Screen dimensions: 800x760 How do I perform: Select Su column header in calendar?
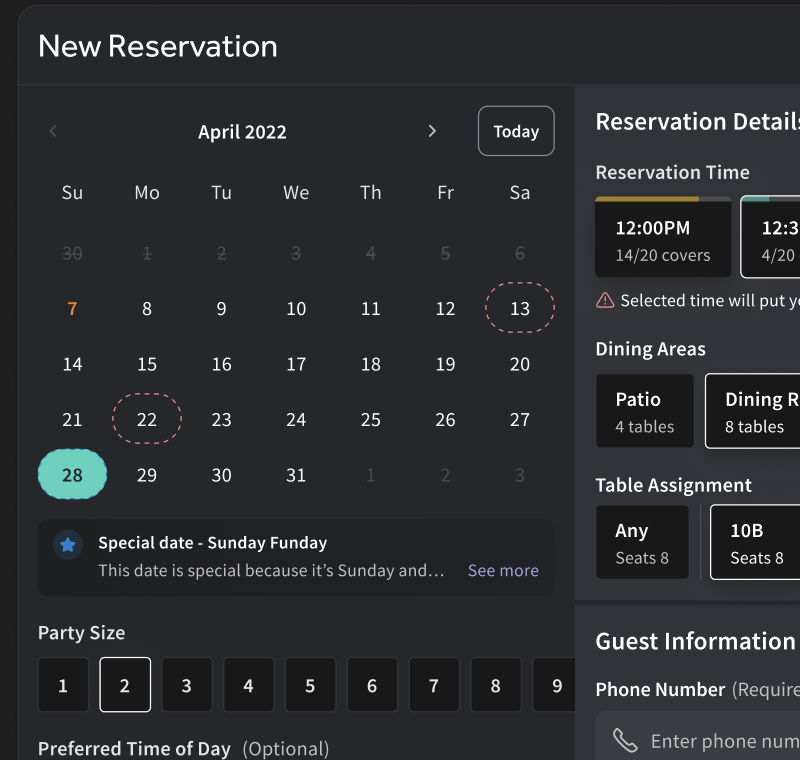click(x=72, y=192)
